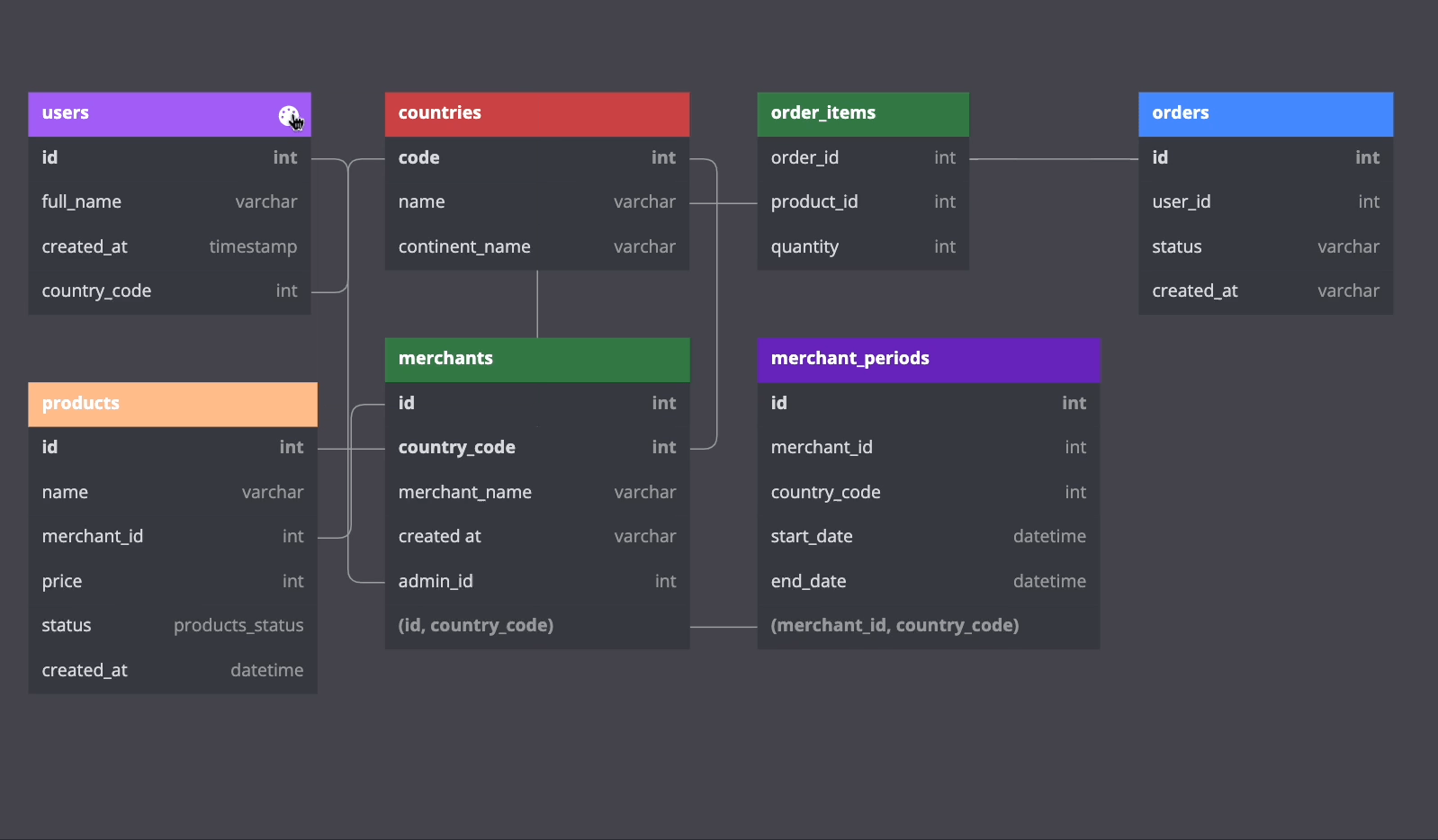This screenshot has height=840, width=1438.
Task: Click the product_id field in order_items
Action: (863, 202)
